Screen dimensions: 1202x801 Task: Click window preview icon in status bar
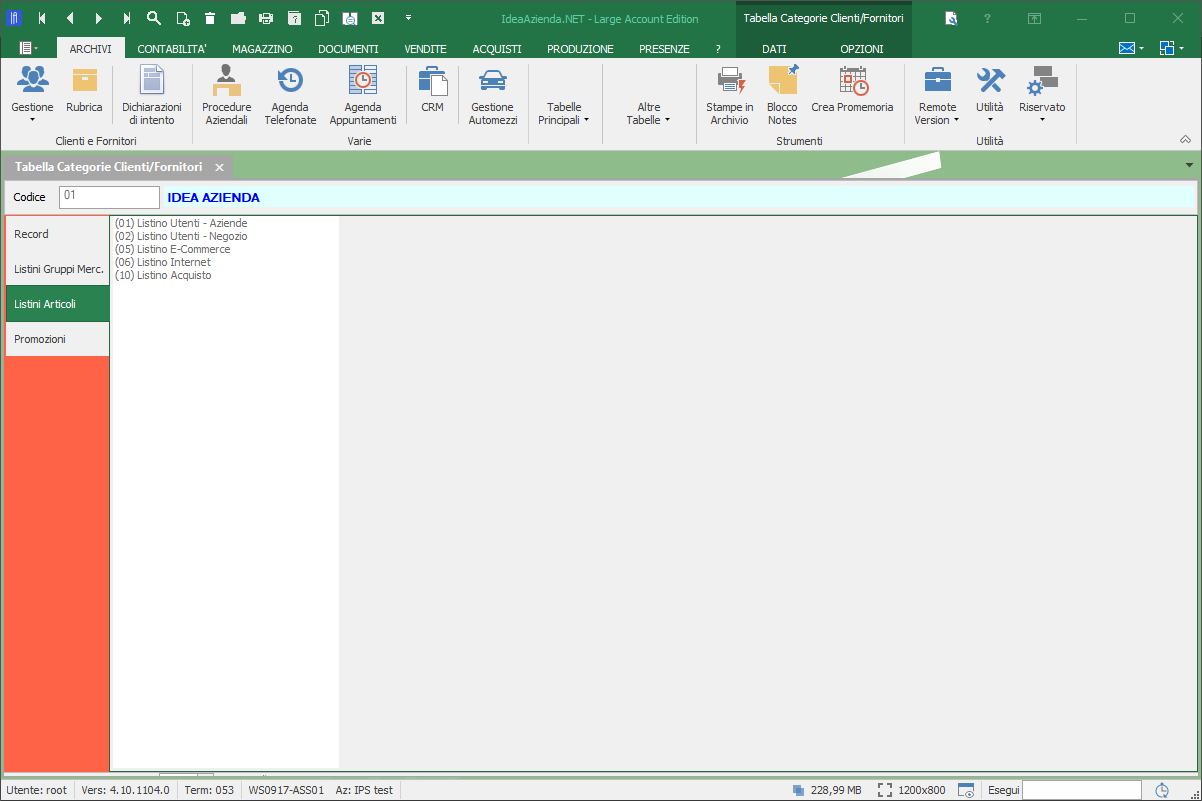[x=966, y=790]
